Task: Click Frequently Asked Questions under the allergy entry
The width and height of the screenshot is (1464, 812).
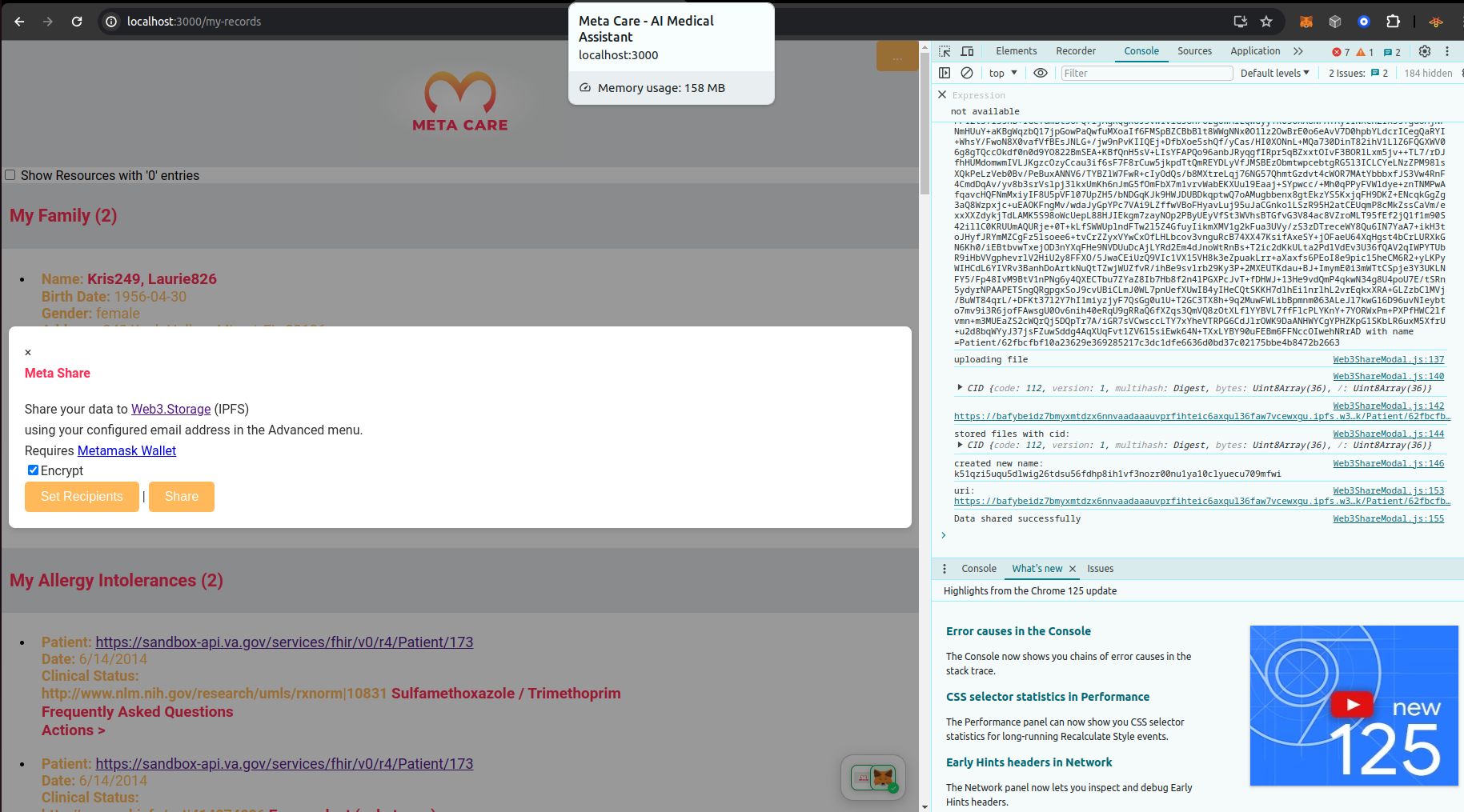Action: click(138, 712)
